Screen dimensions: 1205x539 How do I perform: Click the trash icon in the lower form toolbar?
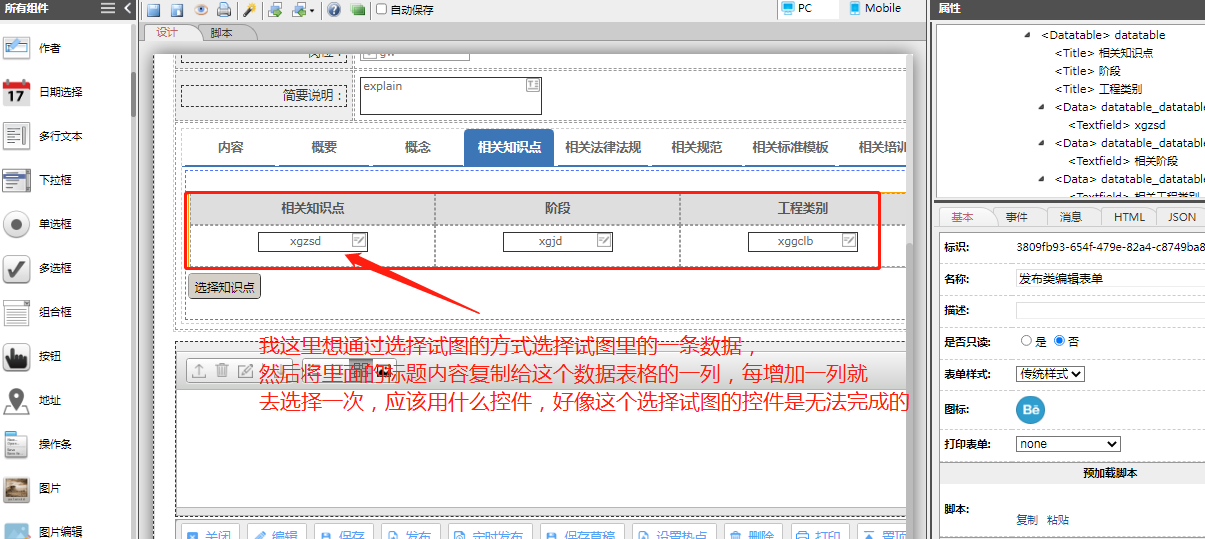(222, 371)
